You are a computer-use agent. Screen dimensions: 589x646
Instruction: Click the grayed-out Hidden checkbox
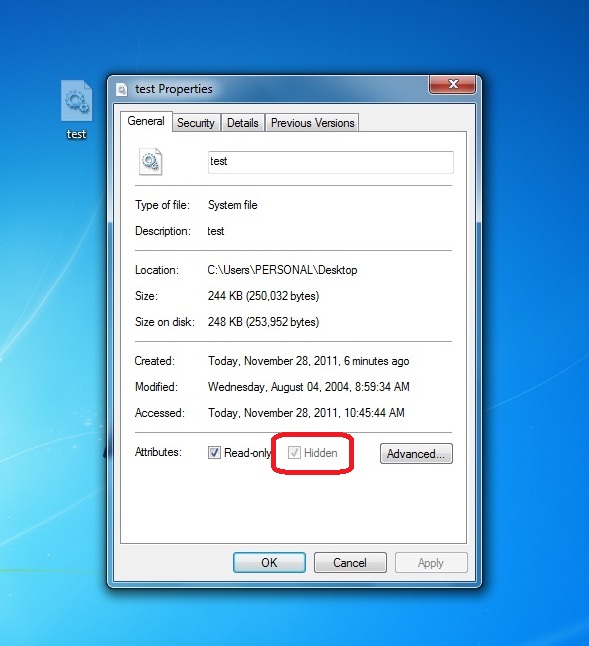(x=294, y=453)
